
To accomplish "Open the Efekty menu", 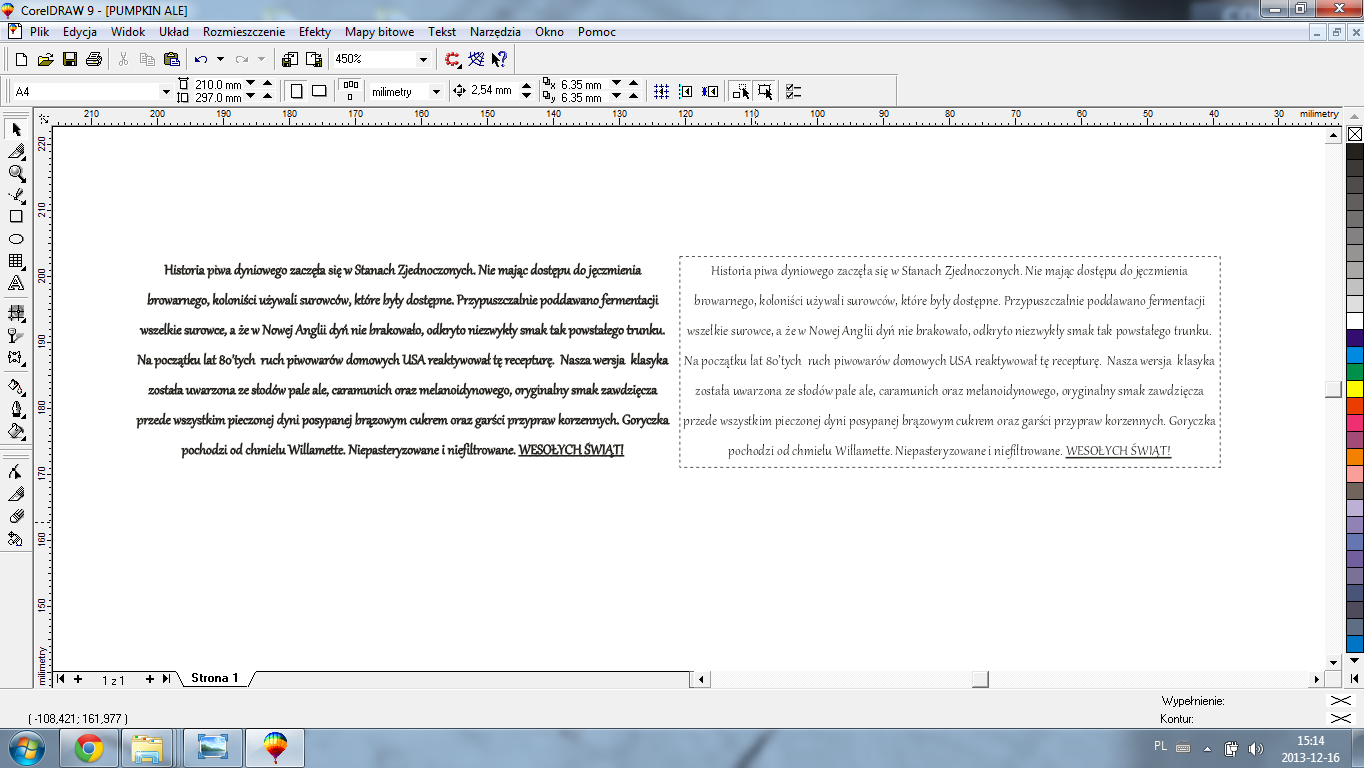I will [x=315, y=32].
